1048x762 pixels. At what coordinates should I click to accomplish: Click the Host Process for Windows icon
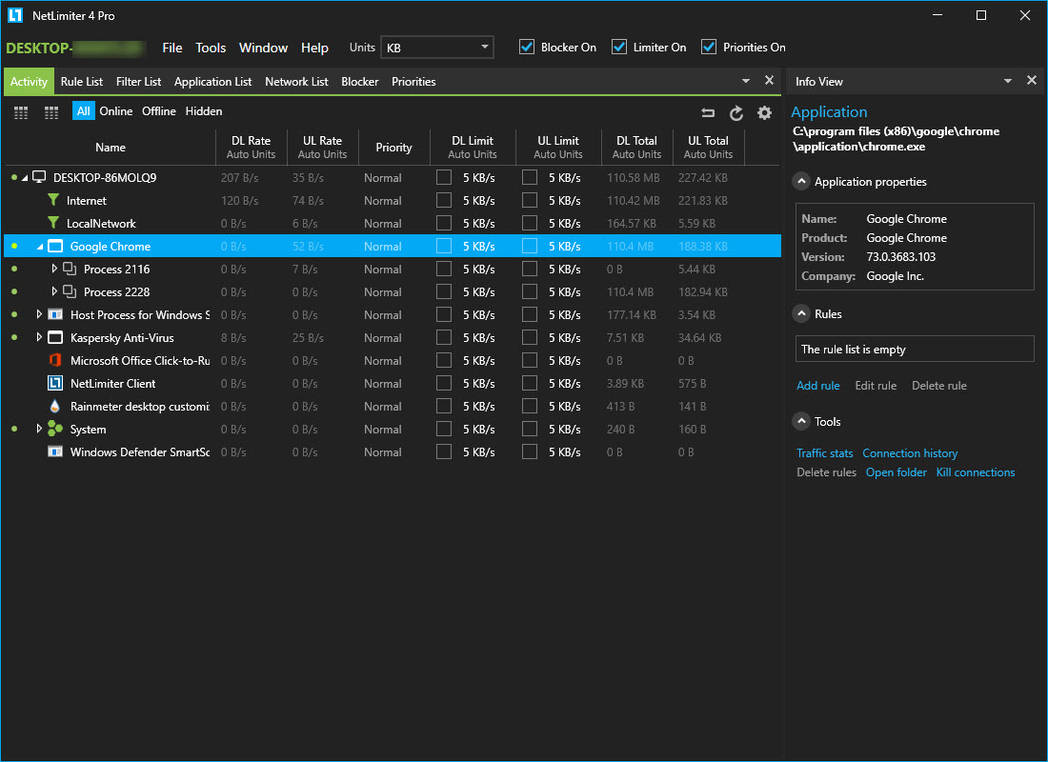pyautogui.click(x=55, y=314)
